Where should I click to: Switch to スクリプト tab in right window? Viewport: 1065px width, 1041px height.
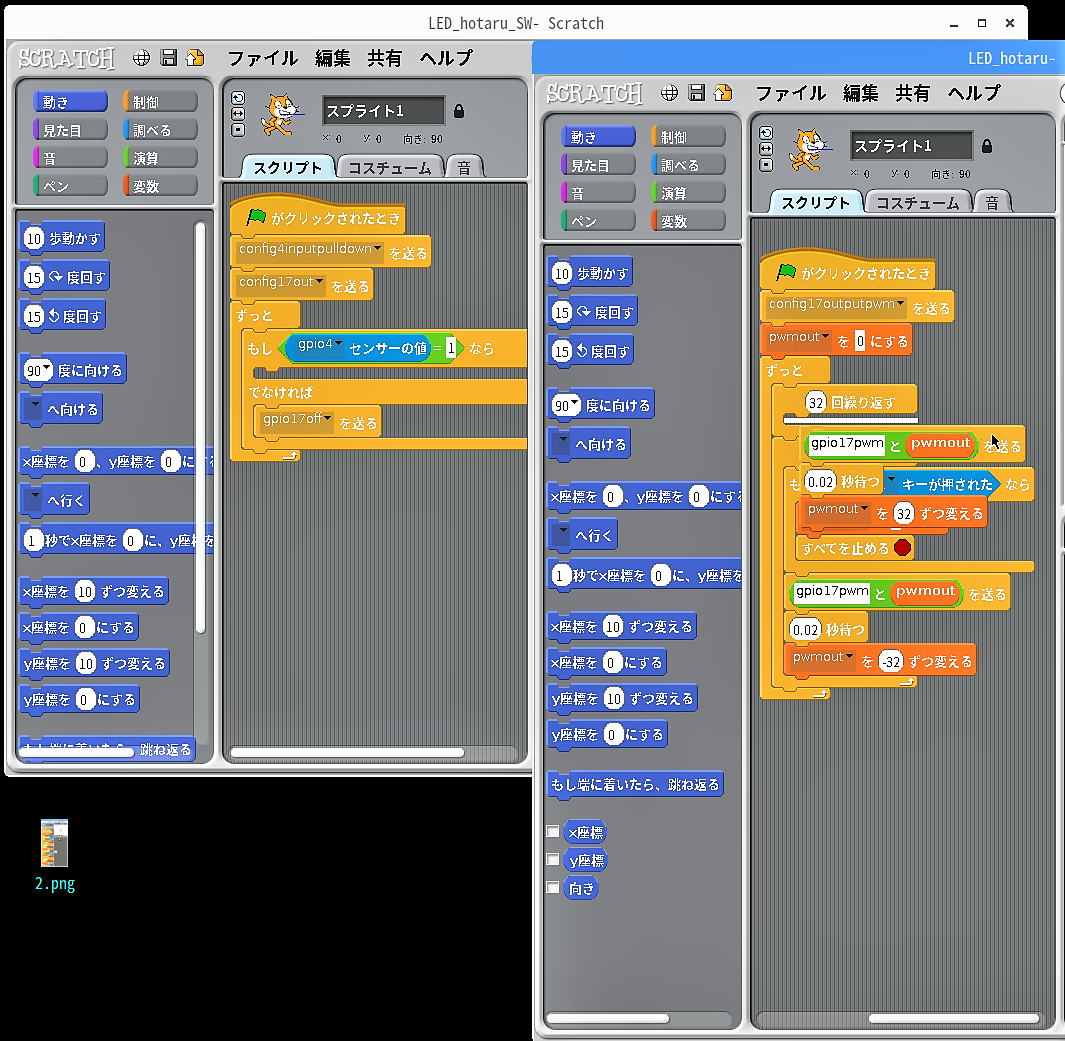pyautogui.click(x=816, y=202)
